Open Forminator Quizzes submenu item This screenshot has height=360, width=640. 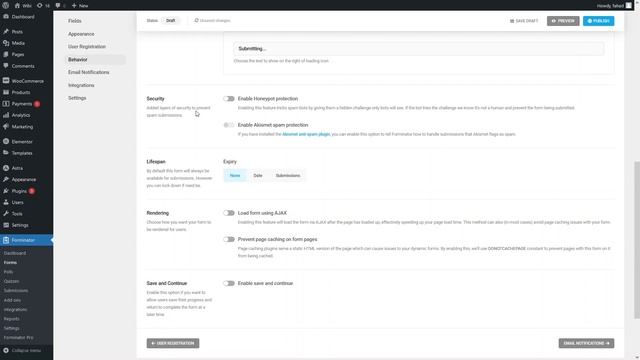point(11,281)
